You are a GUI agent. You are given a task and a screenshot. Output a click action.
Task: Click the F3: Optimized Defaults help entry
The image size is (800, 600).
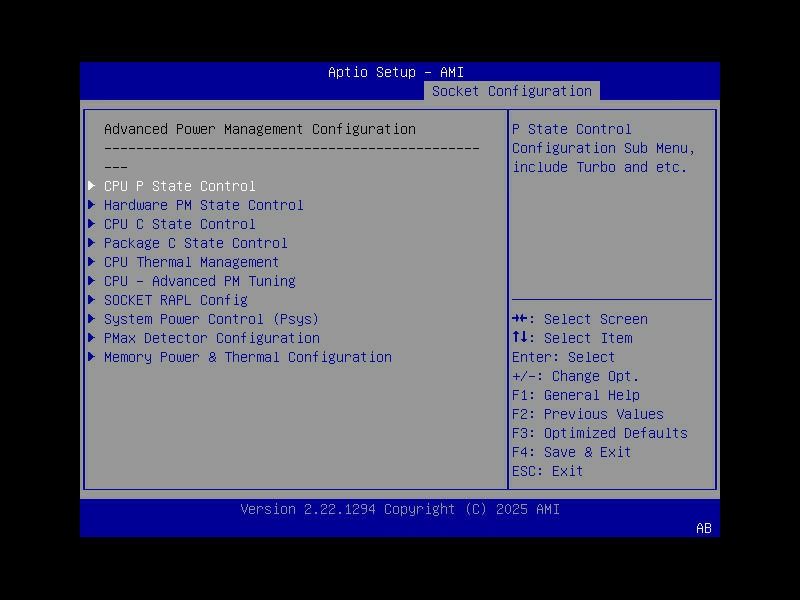pos(597,432)
